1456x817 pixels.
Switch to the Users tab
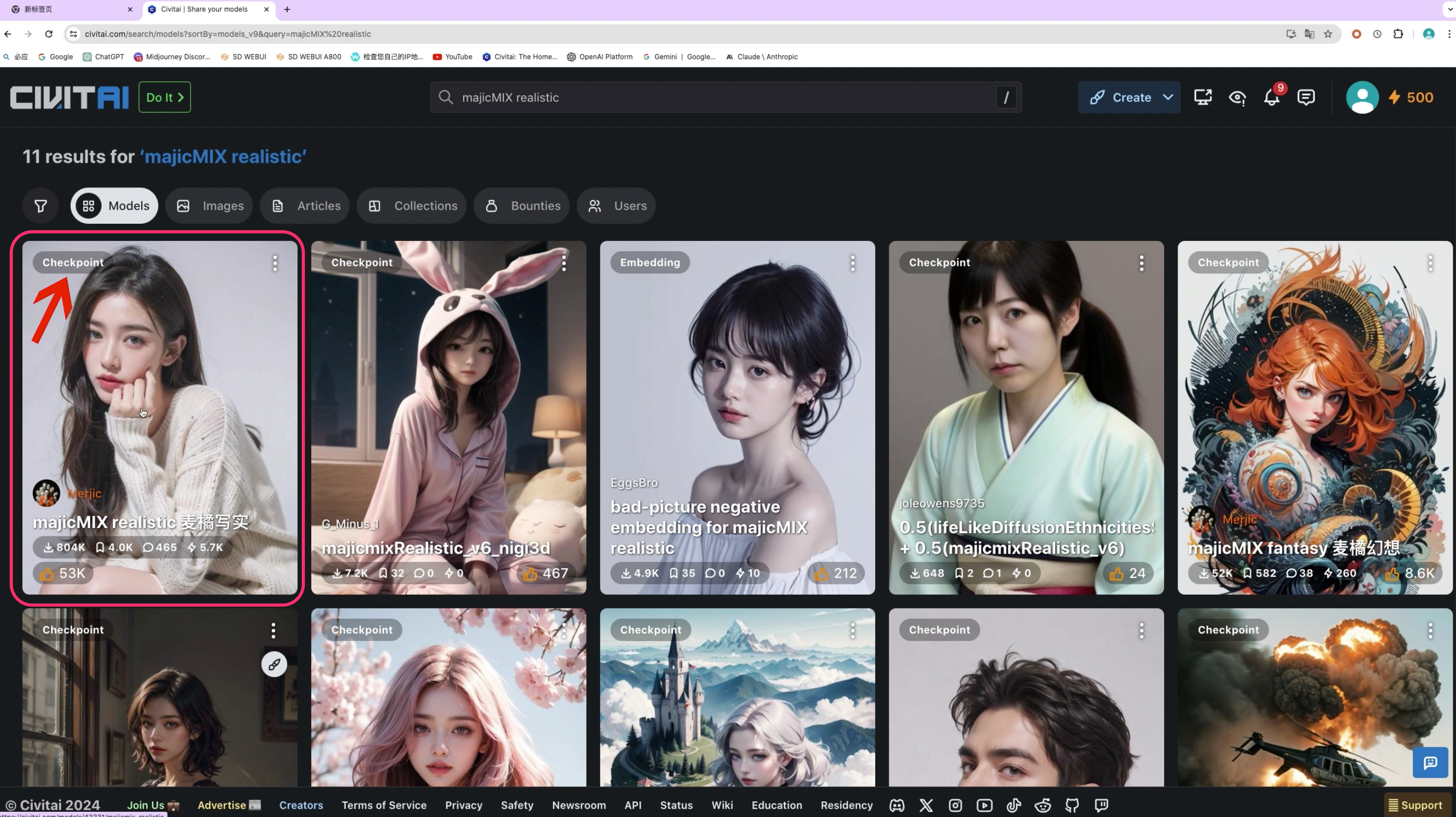[x=616, y=206]
